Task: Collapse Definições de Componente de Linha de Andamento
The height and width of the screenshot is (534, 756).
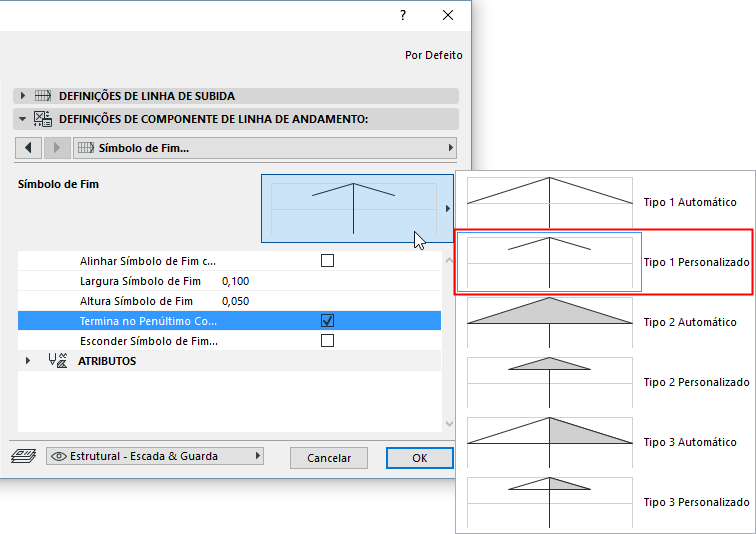Action: tap(22, 119)
